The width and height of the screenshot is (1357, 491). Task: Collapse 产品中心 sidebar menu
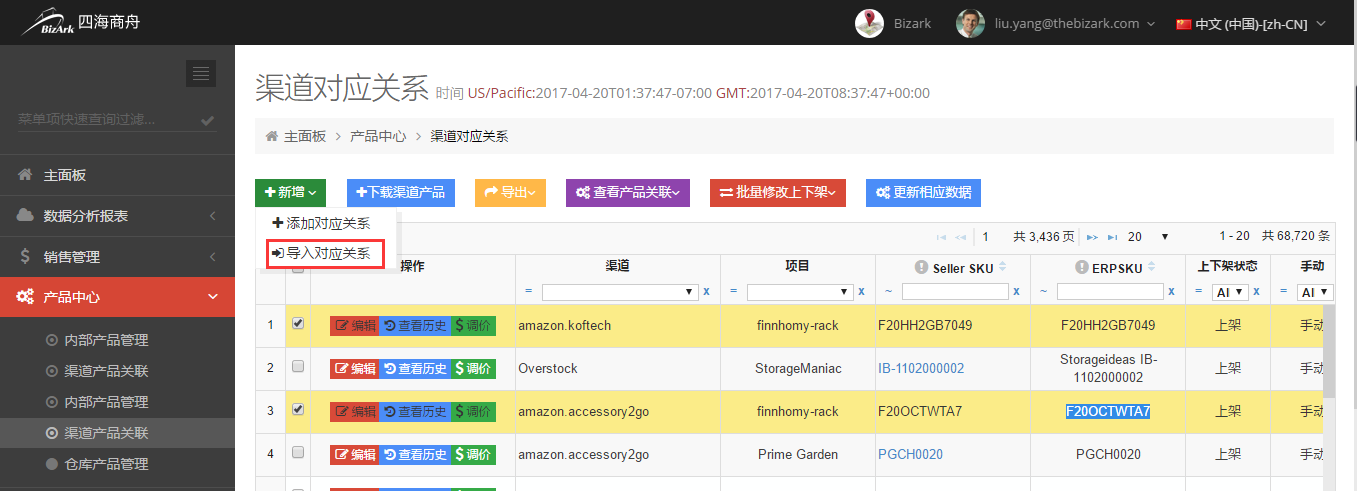(x=117, y=297)
